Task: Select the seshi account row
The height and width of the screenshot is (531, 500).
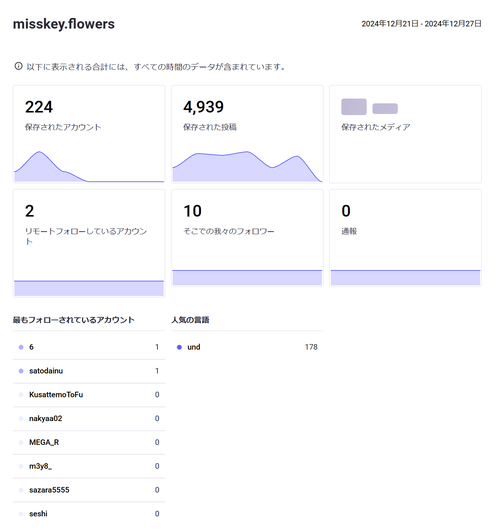Action: pos(89,514)
